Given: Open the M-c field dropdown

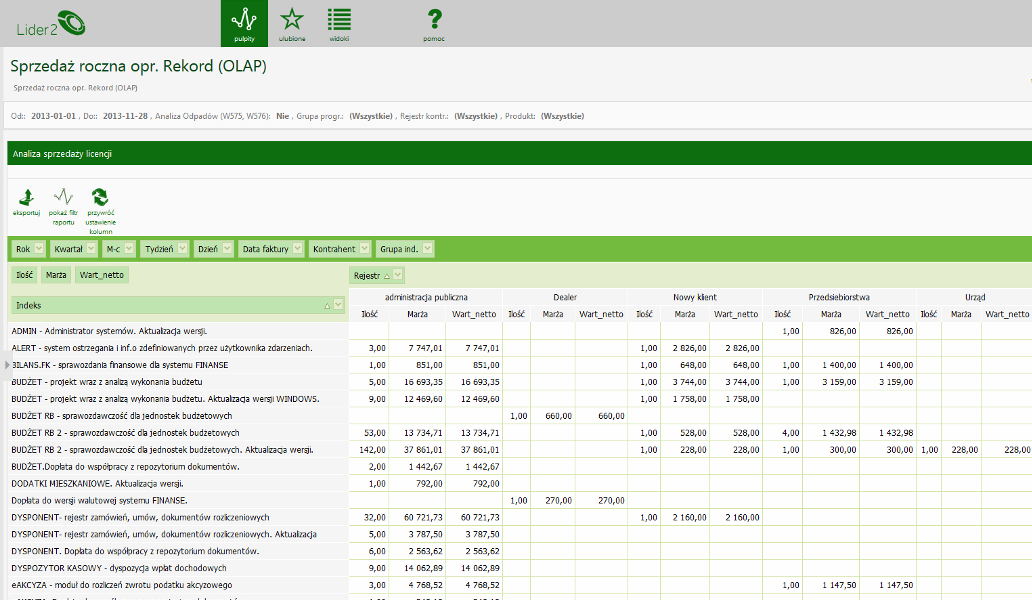Looking at the screenshot, I should (129, 249).
